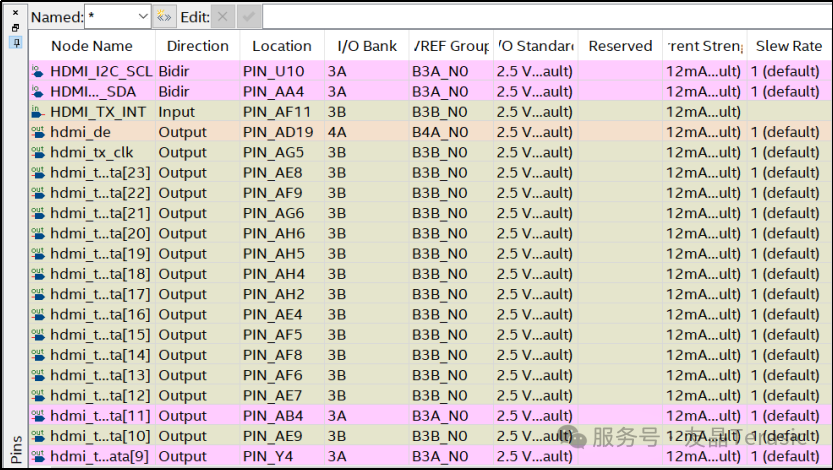
Task: Select input pin icon of HDMI_TX_INT
Action: point(38,112)
